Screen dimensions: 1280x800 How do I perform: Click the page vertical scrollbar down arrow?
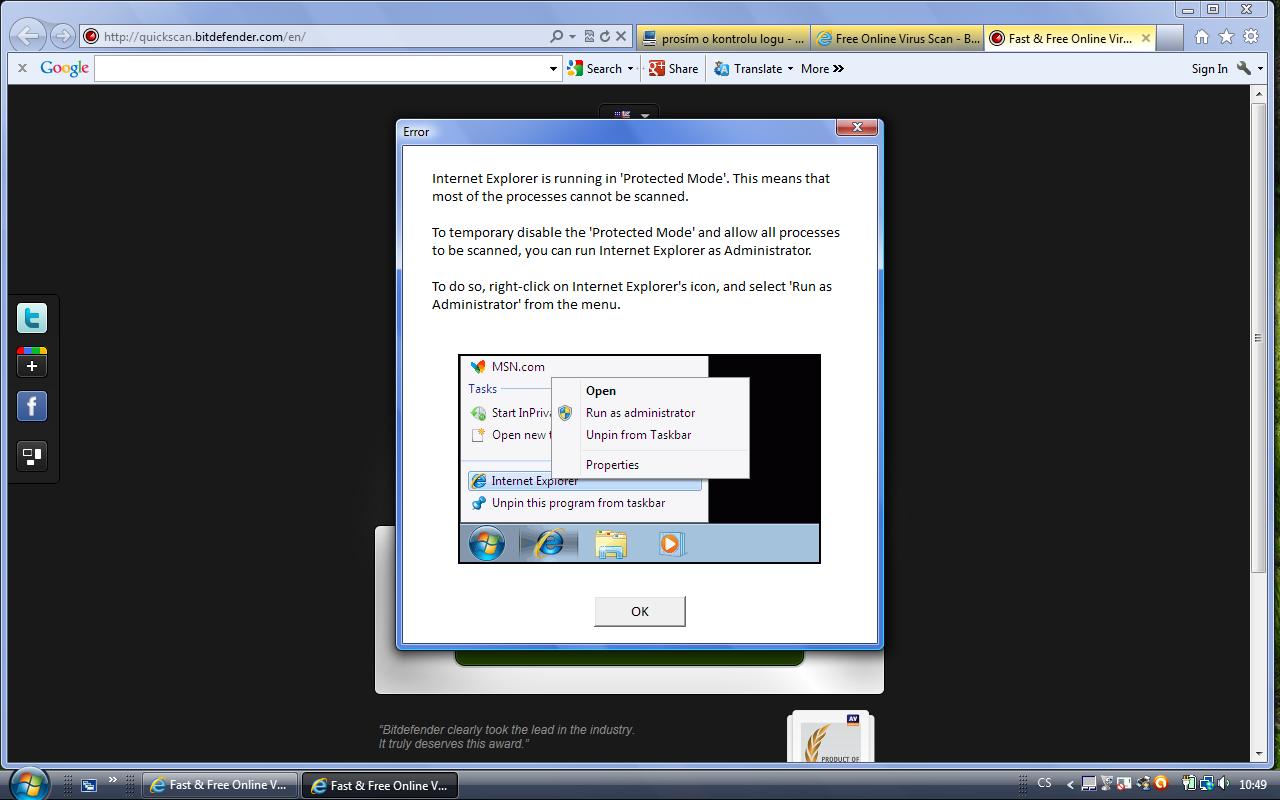[x=1260, y=754]
